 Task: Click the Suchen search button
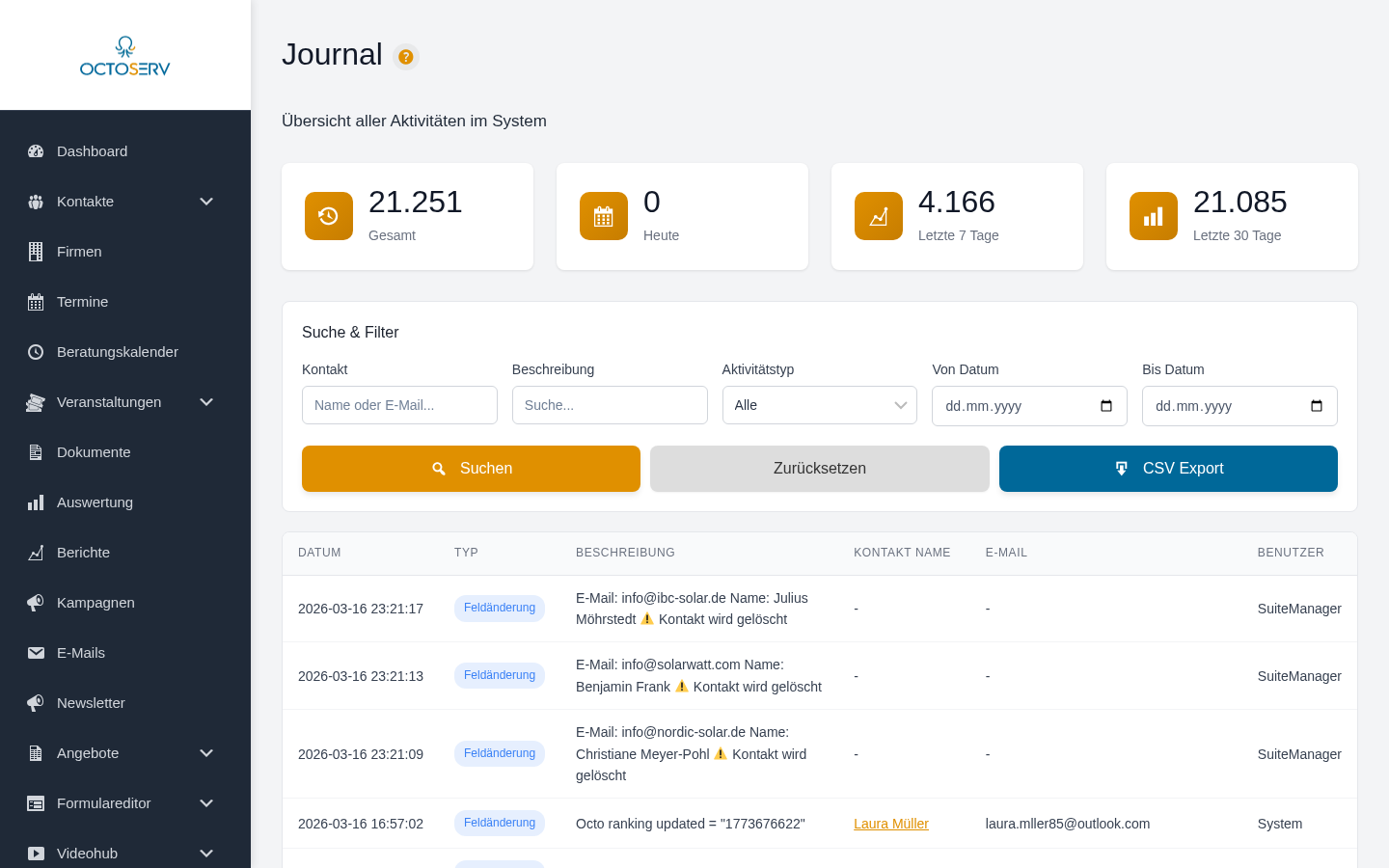(471, 469)
